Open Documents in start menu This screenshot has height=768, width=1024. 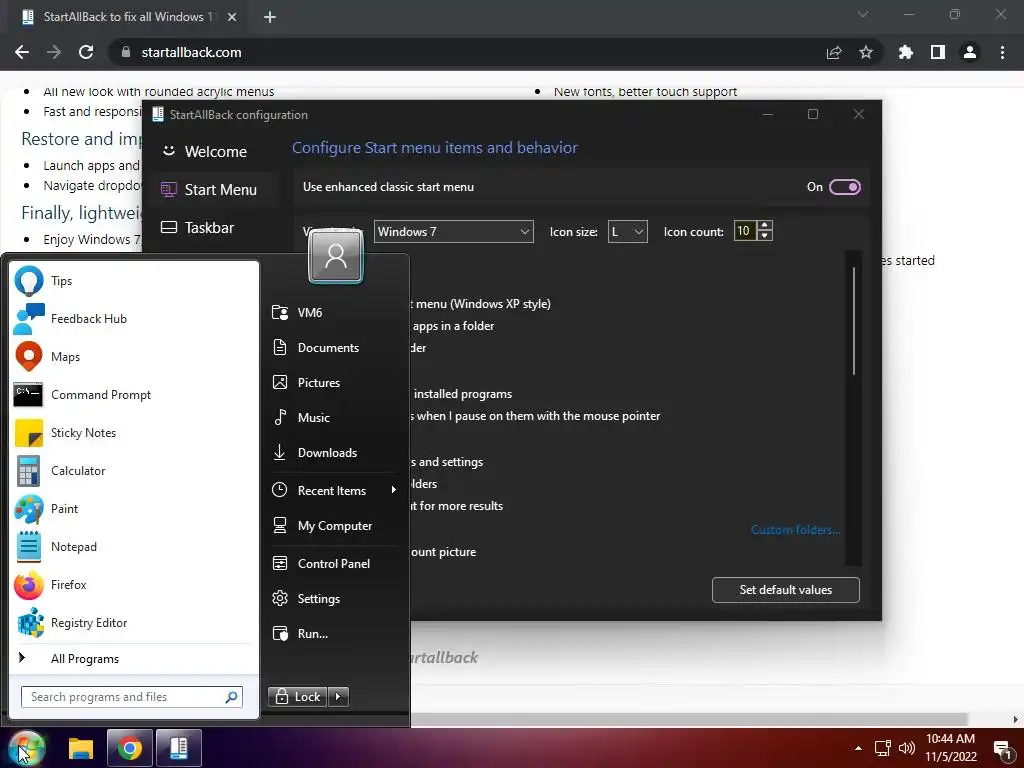point(334,347)
